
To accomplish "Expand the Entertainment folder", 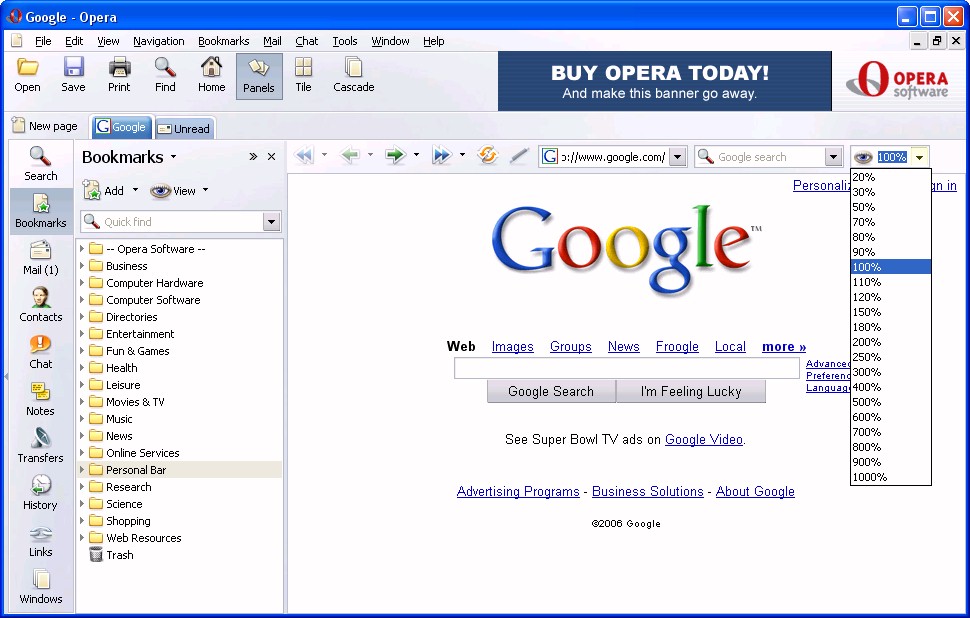I will 82,334.
